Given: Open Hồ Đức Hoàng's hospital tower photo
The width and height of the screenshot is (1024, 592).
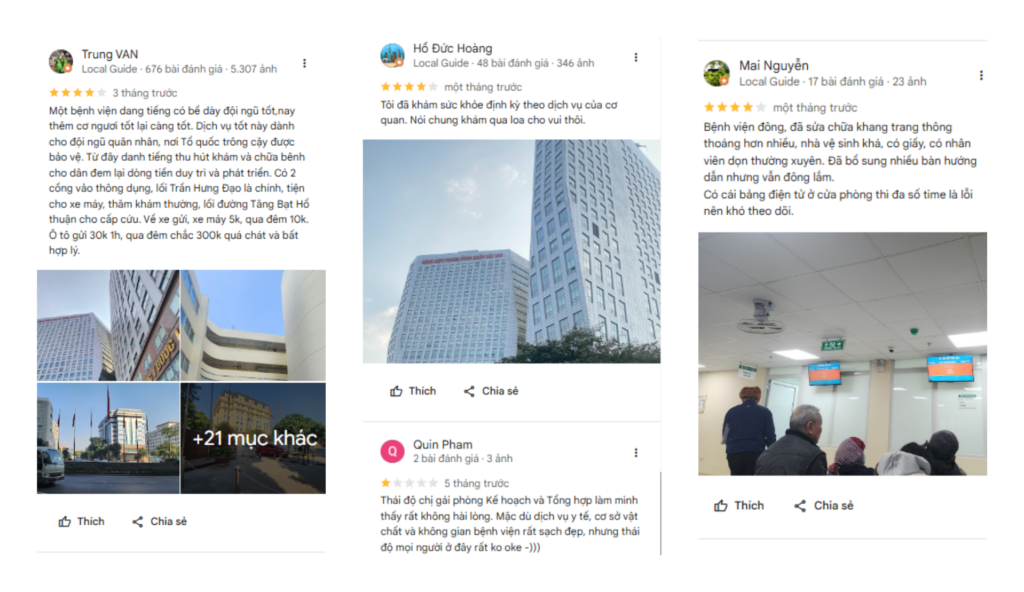Looking at the screenshot, I should [511, 251].
